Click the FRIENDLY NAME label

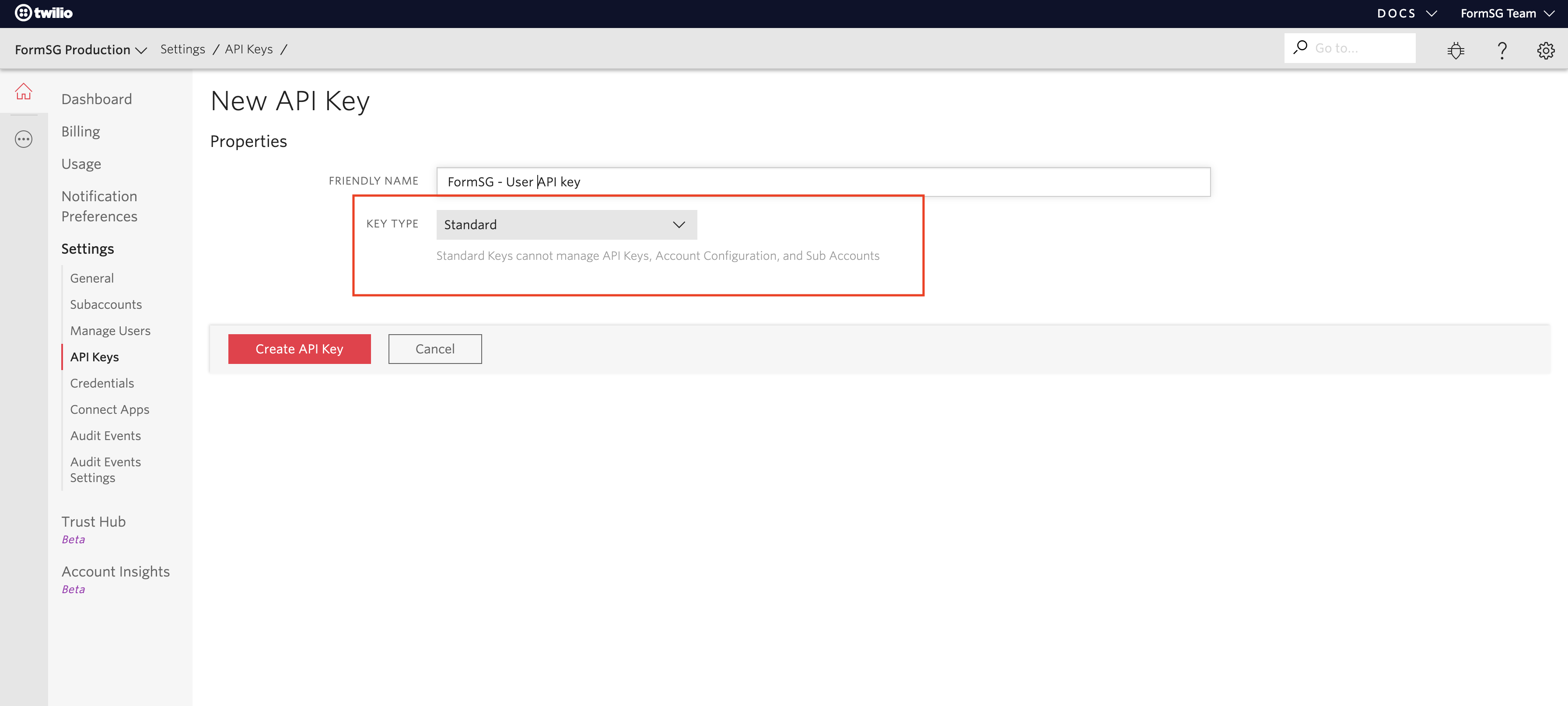tap(373, 181)
